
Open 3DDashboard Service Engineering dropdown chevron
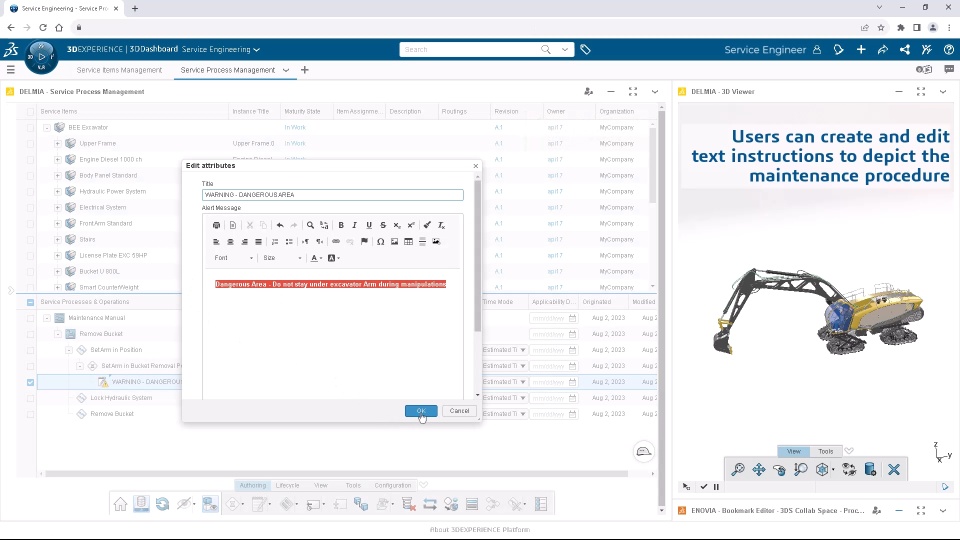click(257, 50)
